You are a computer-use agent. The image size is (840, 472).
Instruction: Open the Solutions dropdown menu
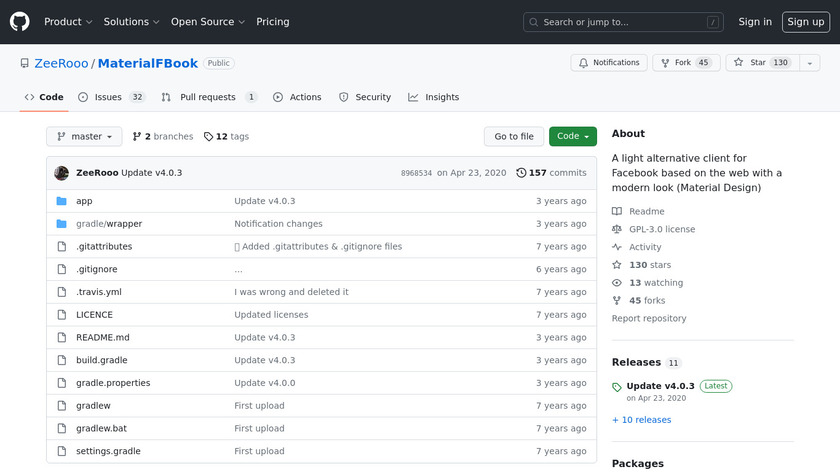click(131, 22)
